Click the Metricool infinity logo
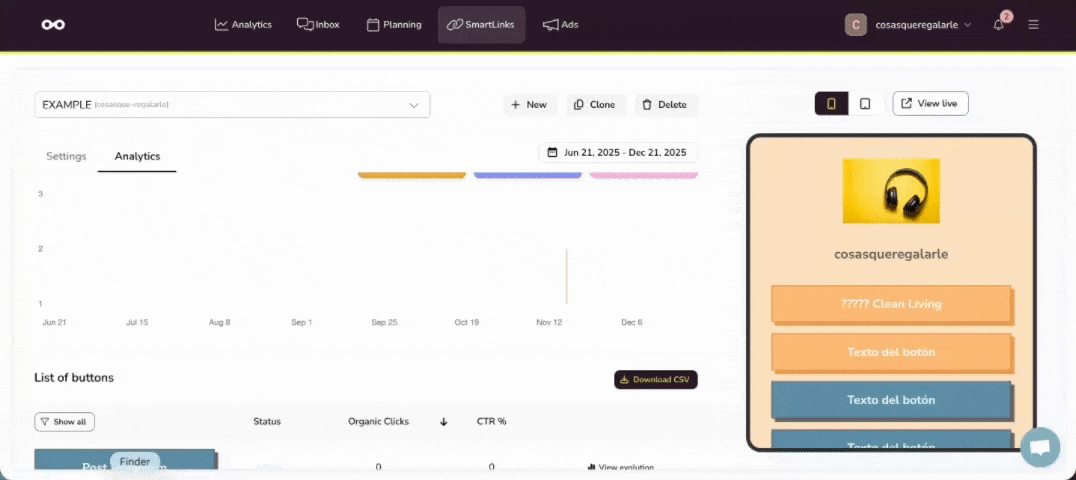The image size is (1076, 480). [53, 24]
